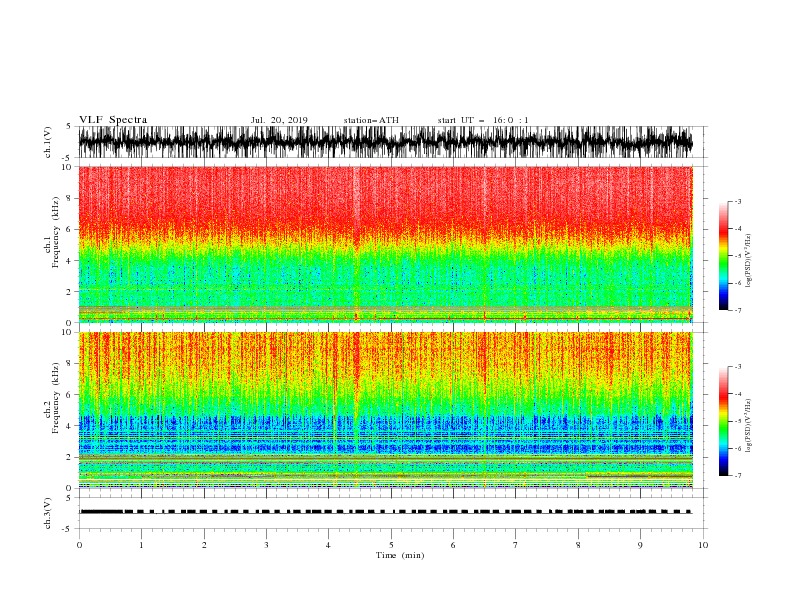This screenshot has width=792, height=612.
Task: Click the "station=ATH" label
Action: tap(371, 120)
